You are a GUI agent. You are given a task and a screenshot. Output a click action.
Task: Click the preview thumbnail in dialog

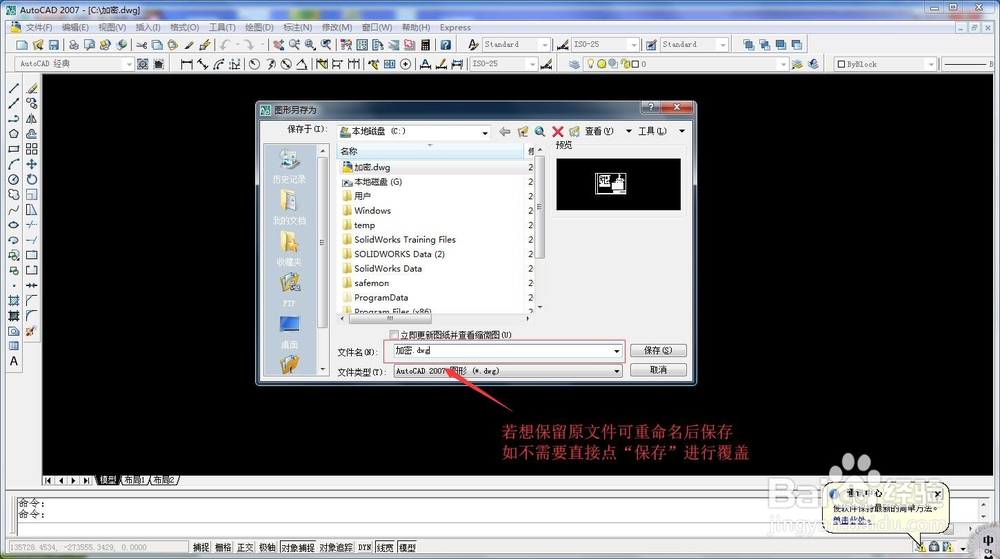(618, 184)
